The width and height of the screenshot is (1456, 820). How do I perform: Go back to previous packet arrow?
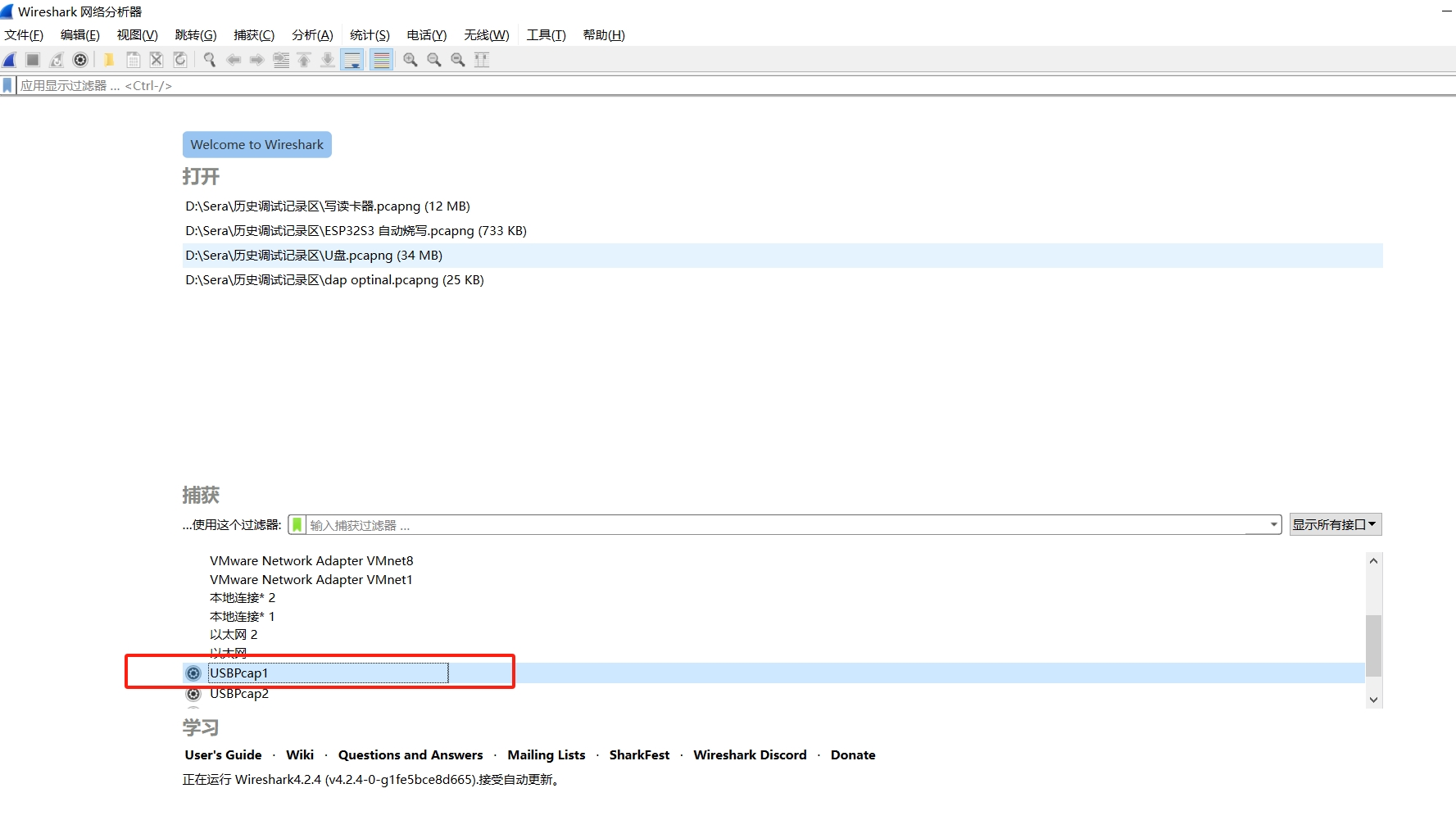[x=234, y=60]
